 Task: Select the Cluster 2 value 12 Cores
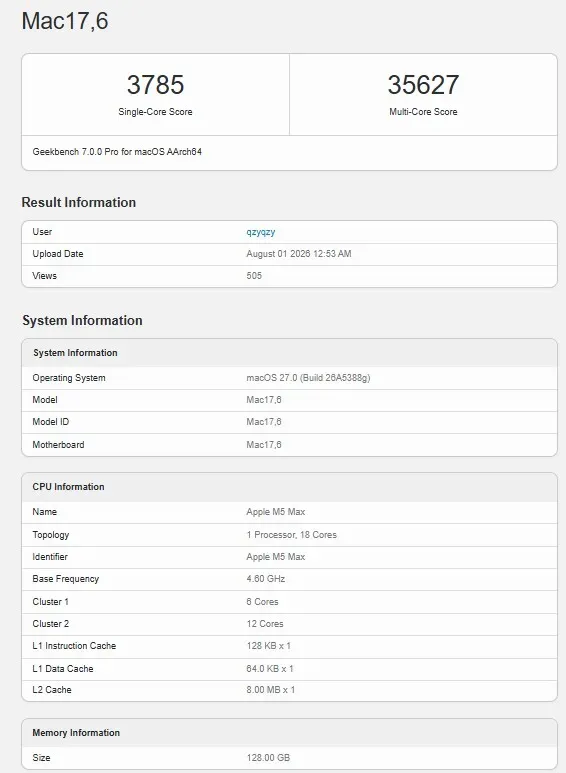click(265, 624)
